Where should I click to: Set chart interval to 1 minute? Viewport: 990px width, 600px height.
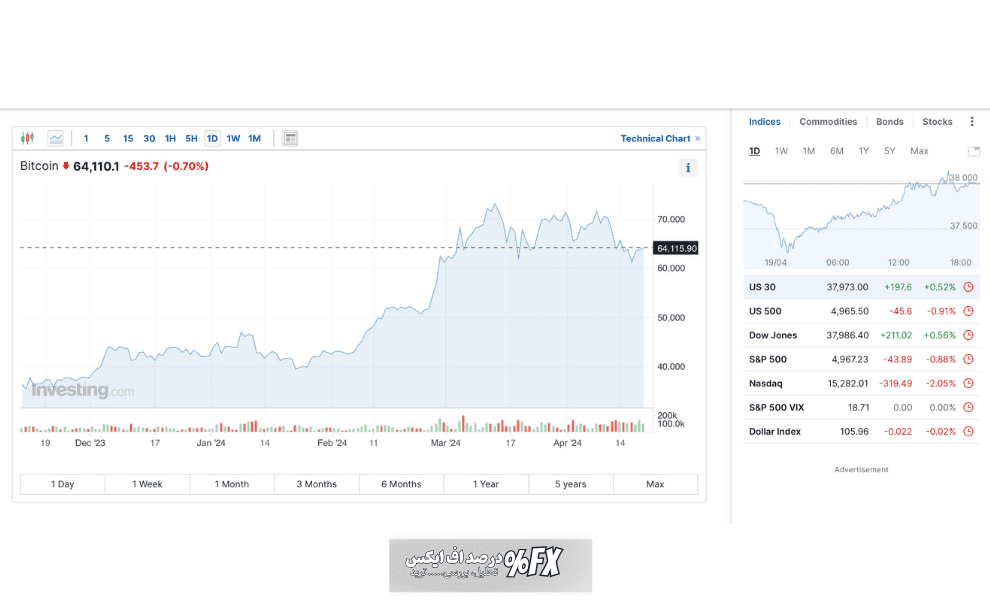click(x=86, y=138)
